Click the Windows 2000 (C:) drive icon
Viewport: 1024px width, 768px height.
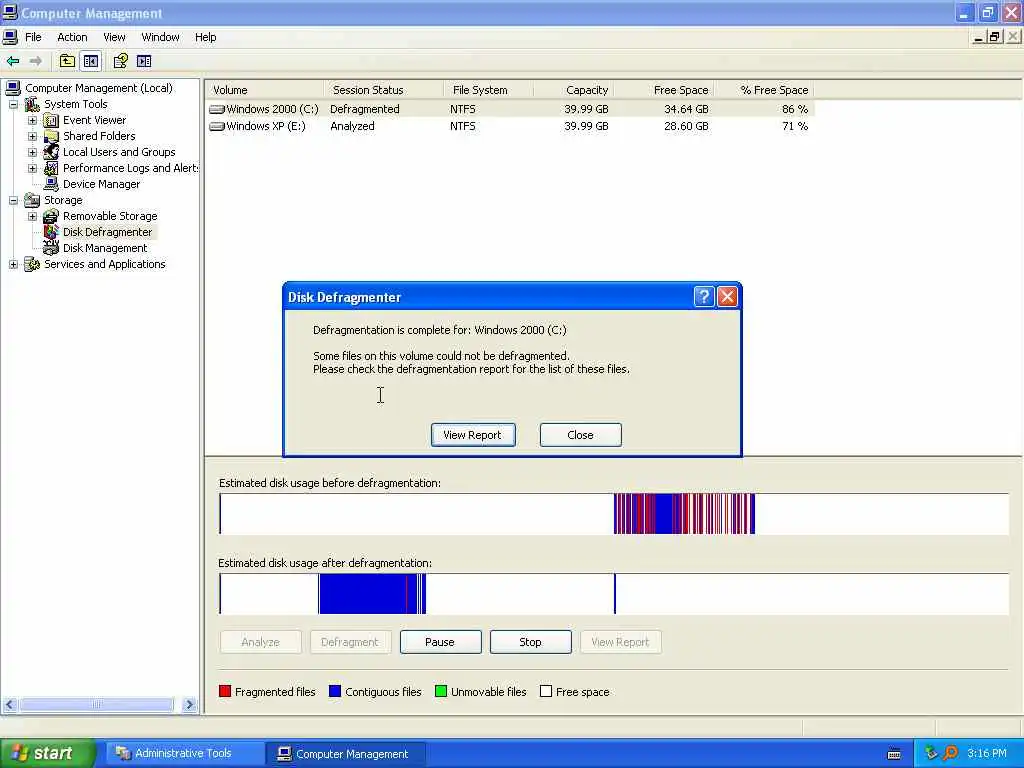pos(217,109)
